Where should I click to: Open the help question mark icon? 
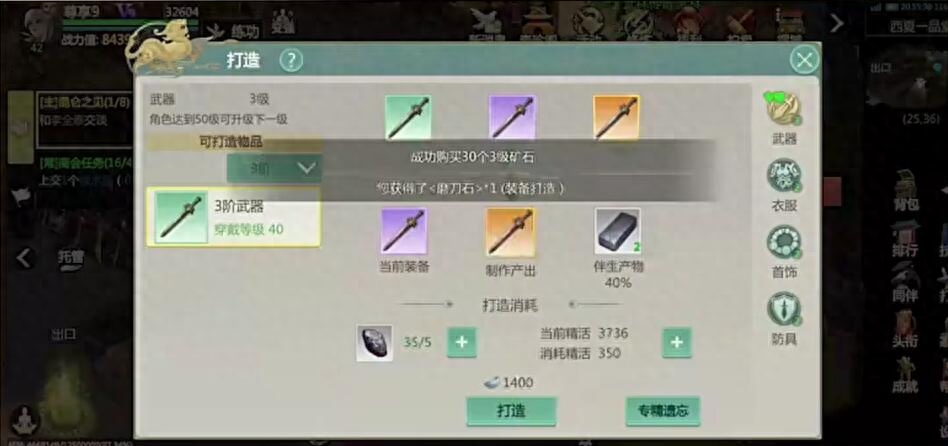pyautogui.click(x=291, y=60)
